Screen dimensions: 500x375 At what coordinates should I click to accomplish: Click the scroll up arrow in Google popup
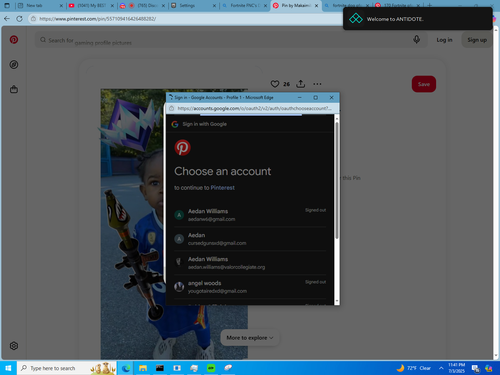[337, 118]
